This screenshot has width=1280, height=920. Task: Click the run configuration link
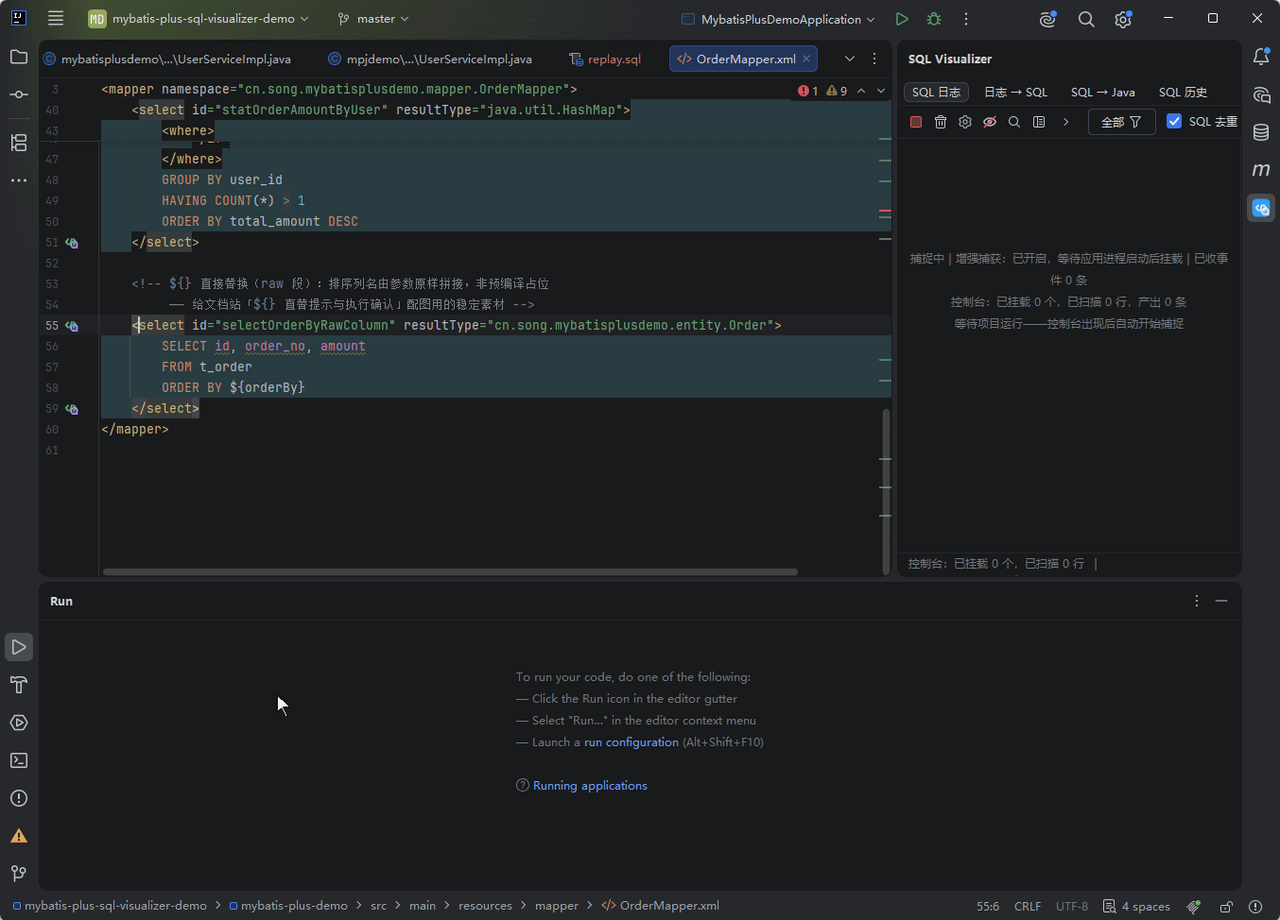(x=631, y=742)
